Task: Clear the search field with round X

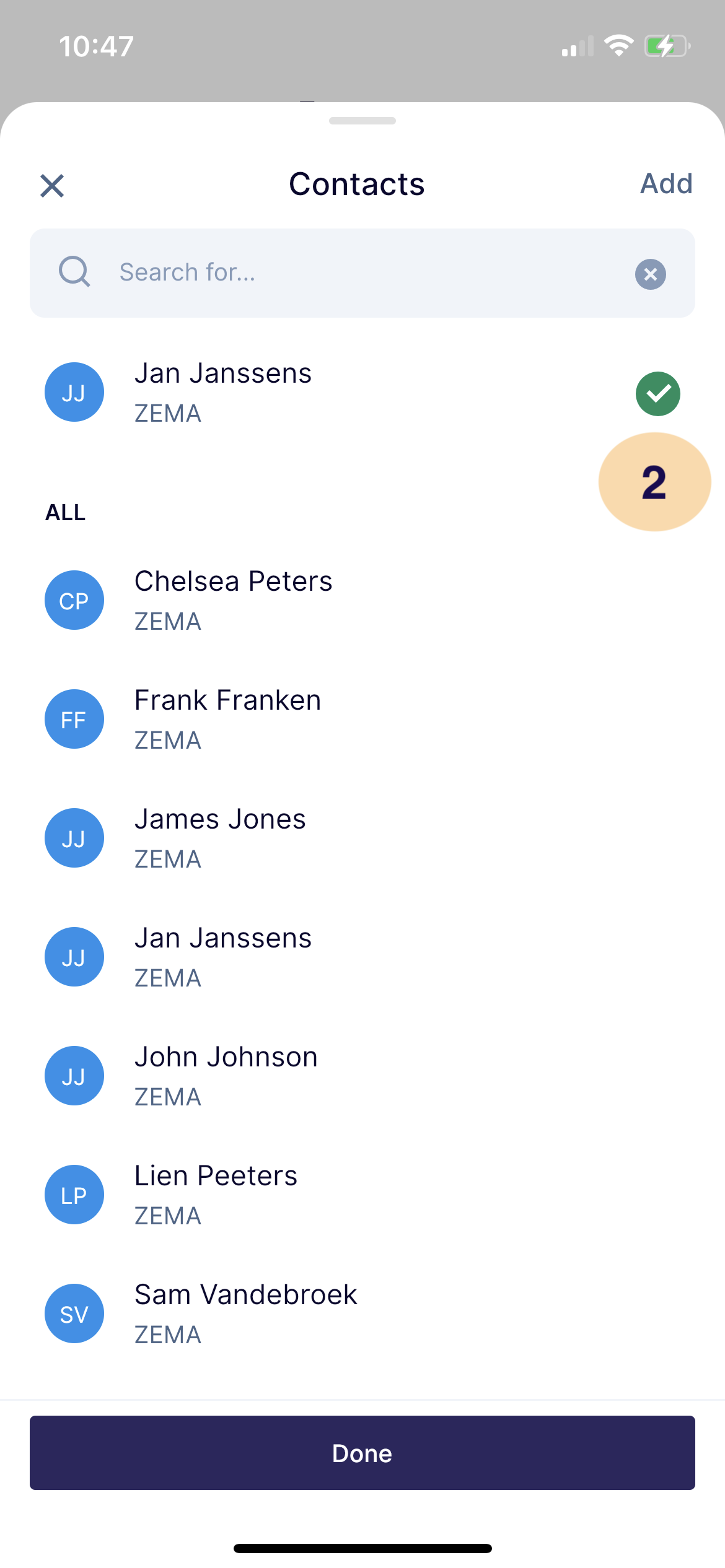Action: coord(651,274)
